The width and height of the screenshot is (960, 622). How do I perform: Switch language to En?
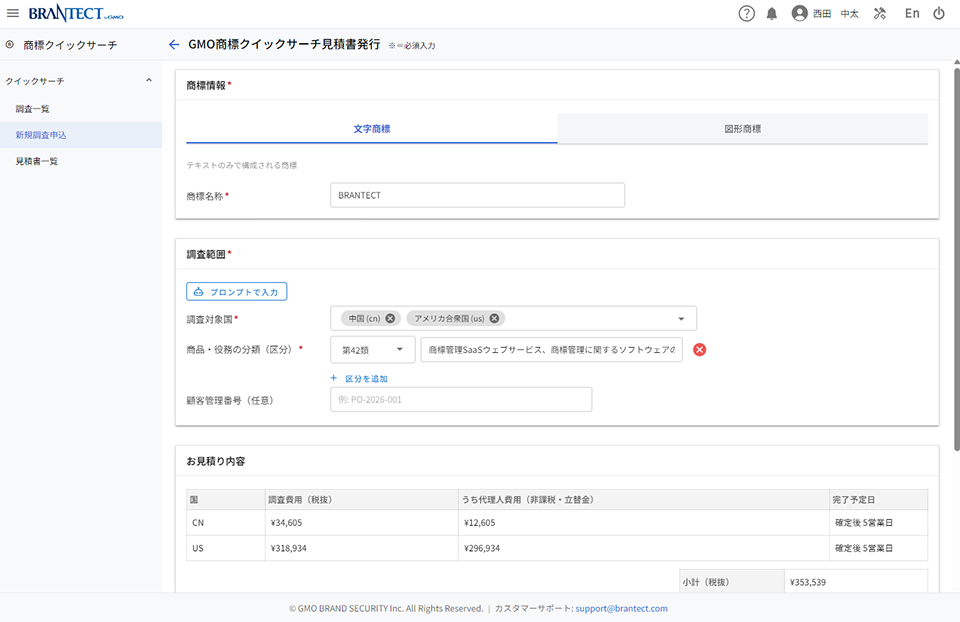click(912, 13)
